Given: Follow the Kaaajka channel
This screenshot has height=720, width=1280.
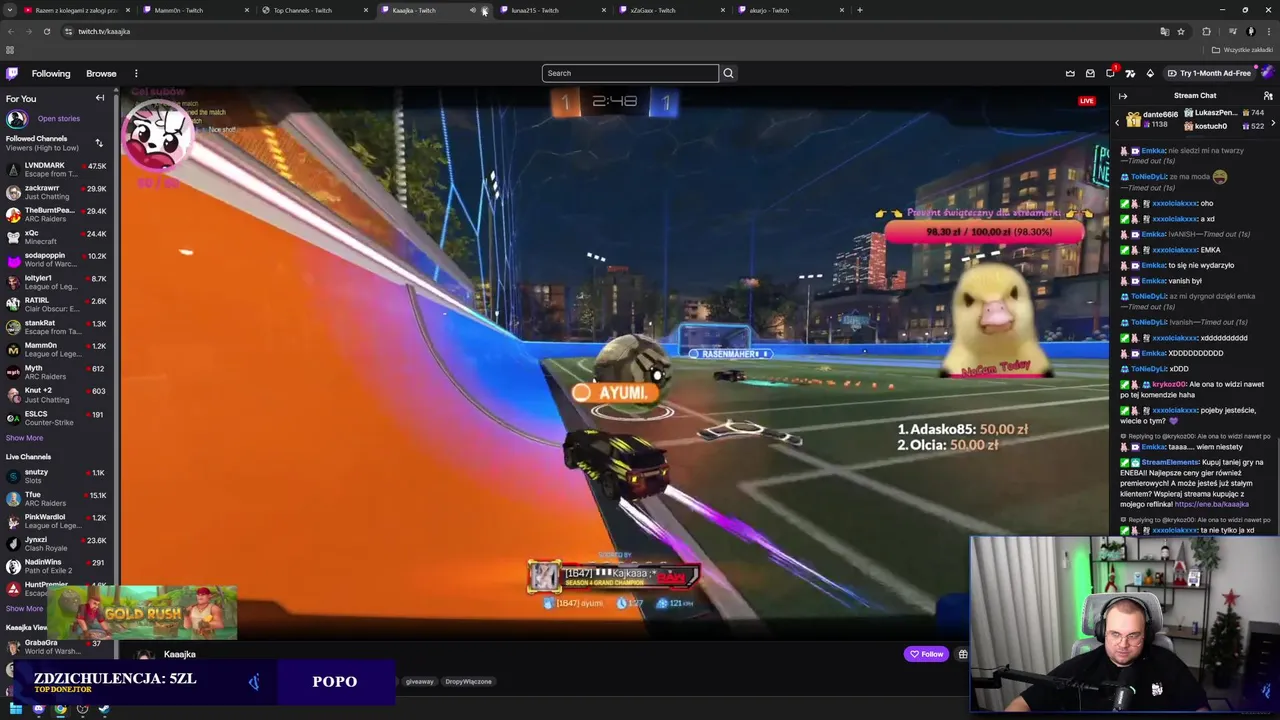Looking at the screenshot, I should (x=927, y=654).
